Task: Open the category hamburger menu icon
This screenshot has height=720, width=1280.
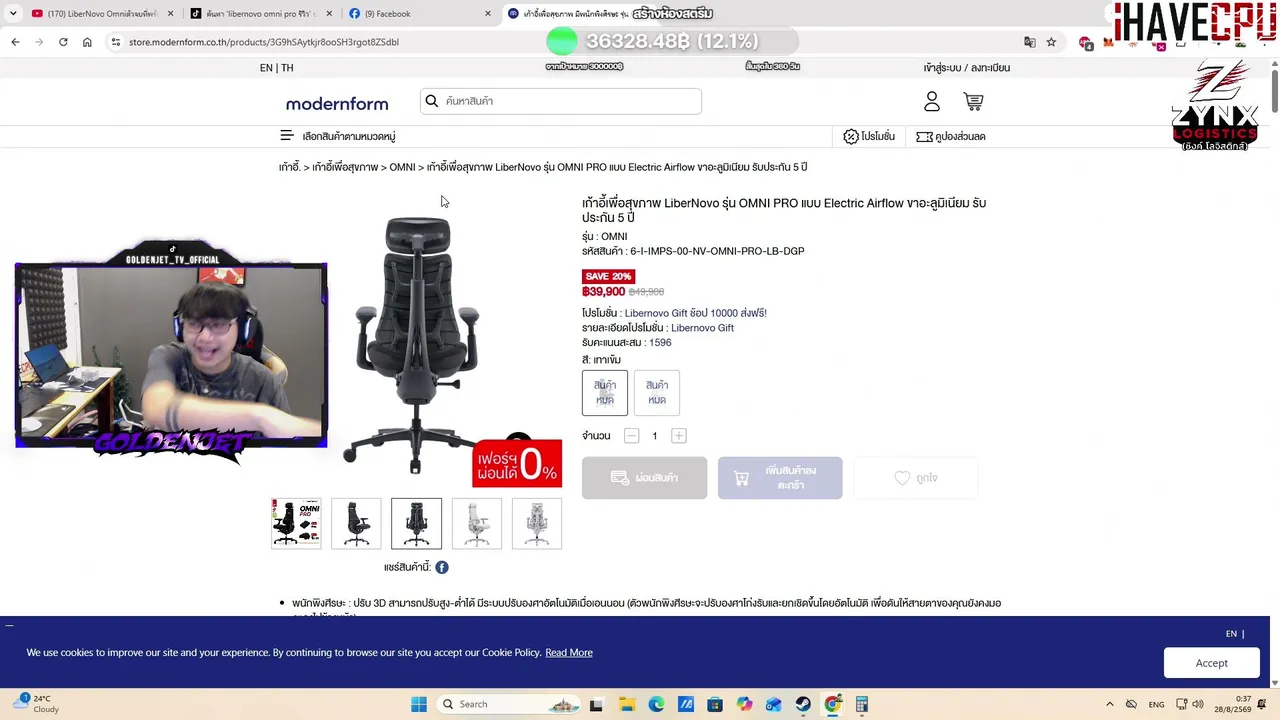Action: click(x=287, y=136)
